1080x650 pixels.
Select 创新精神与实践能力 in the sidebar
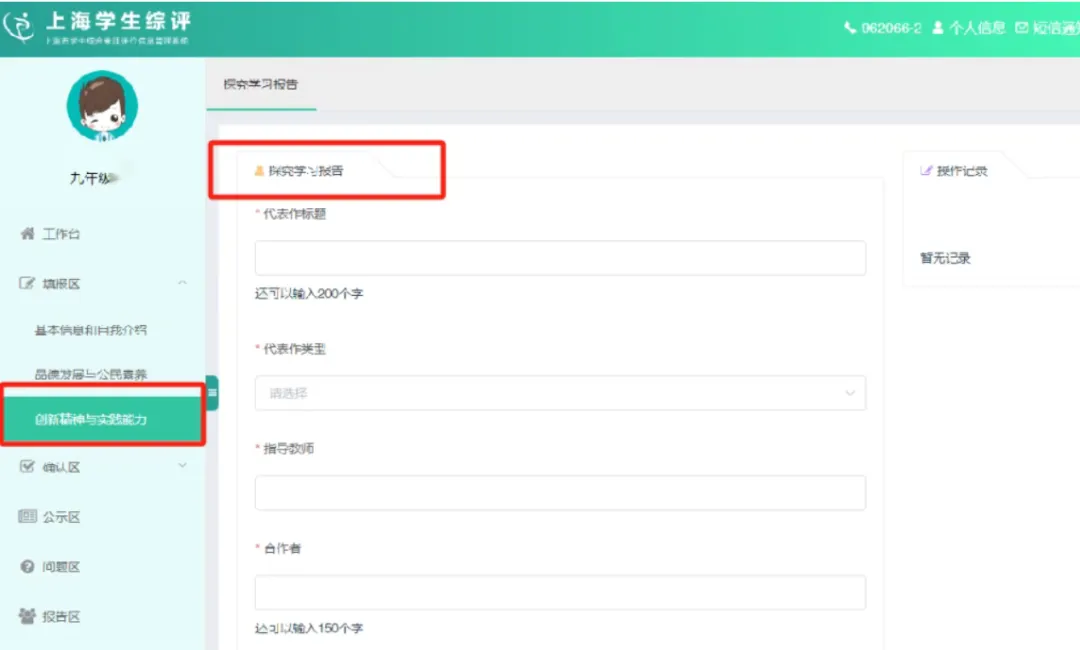tap(103, 419)
